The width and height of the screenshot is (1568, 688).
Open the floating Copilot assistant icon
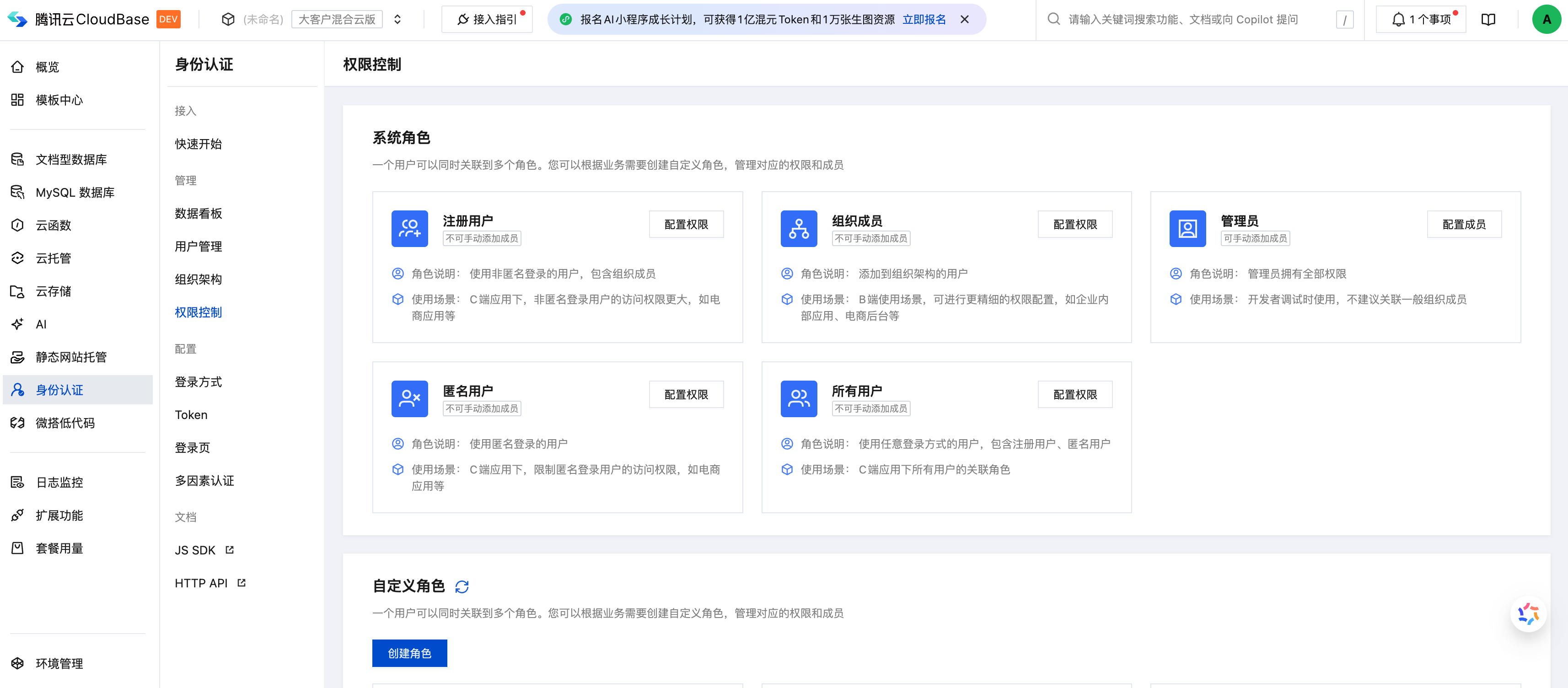pyautogui.click(x=1527, y=614)
